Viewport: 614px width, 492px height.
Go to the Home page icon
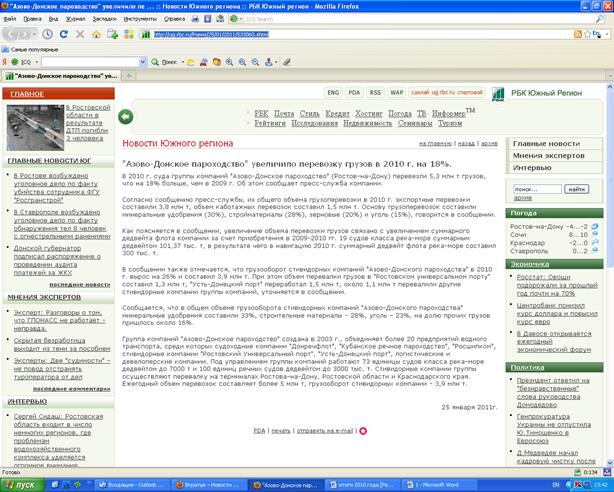tap(96, 34)
